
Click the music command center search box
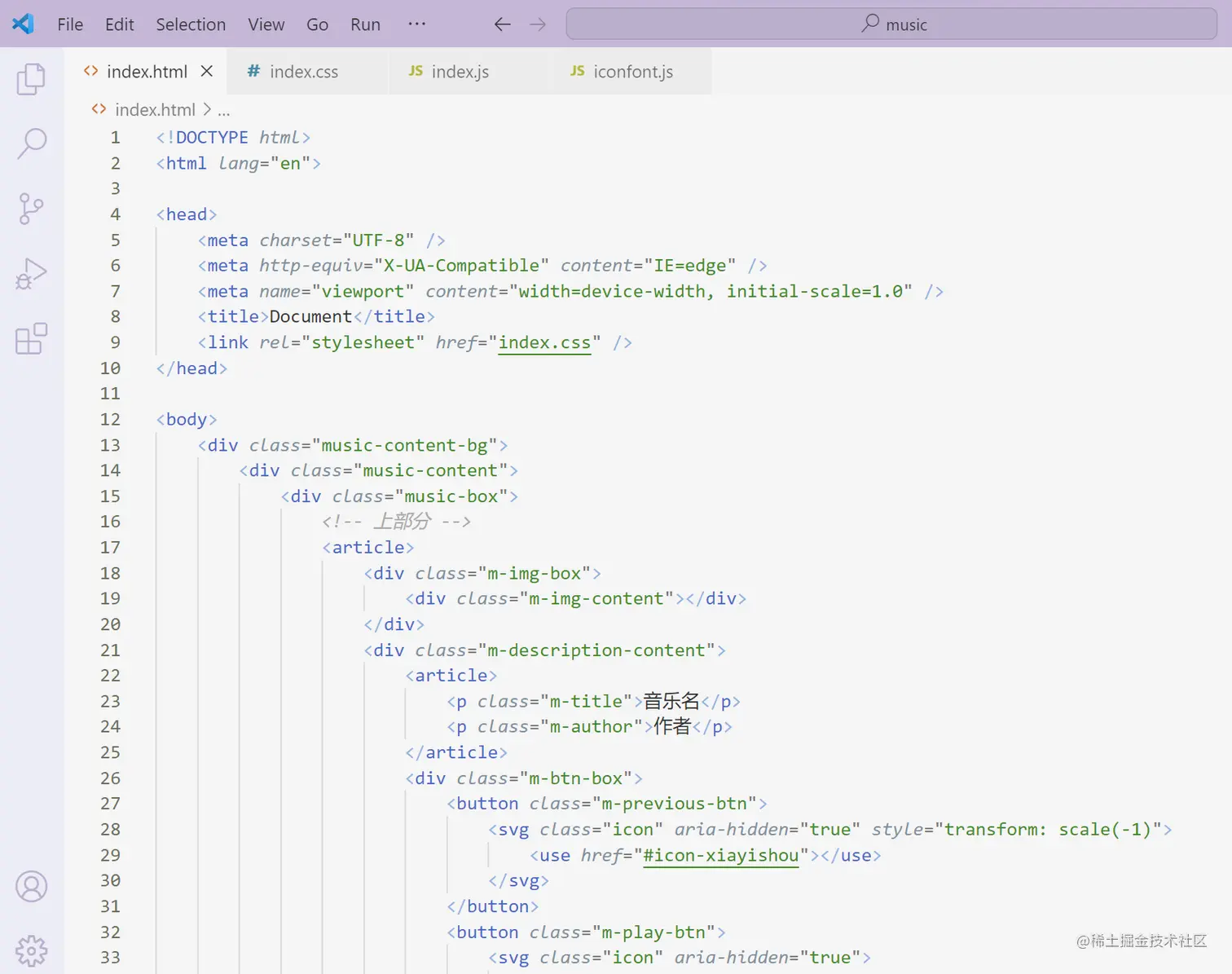click(x=891, y=24)
